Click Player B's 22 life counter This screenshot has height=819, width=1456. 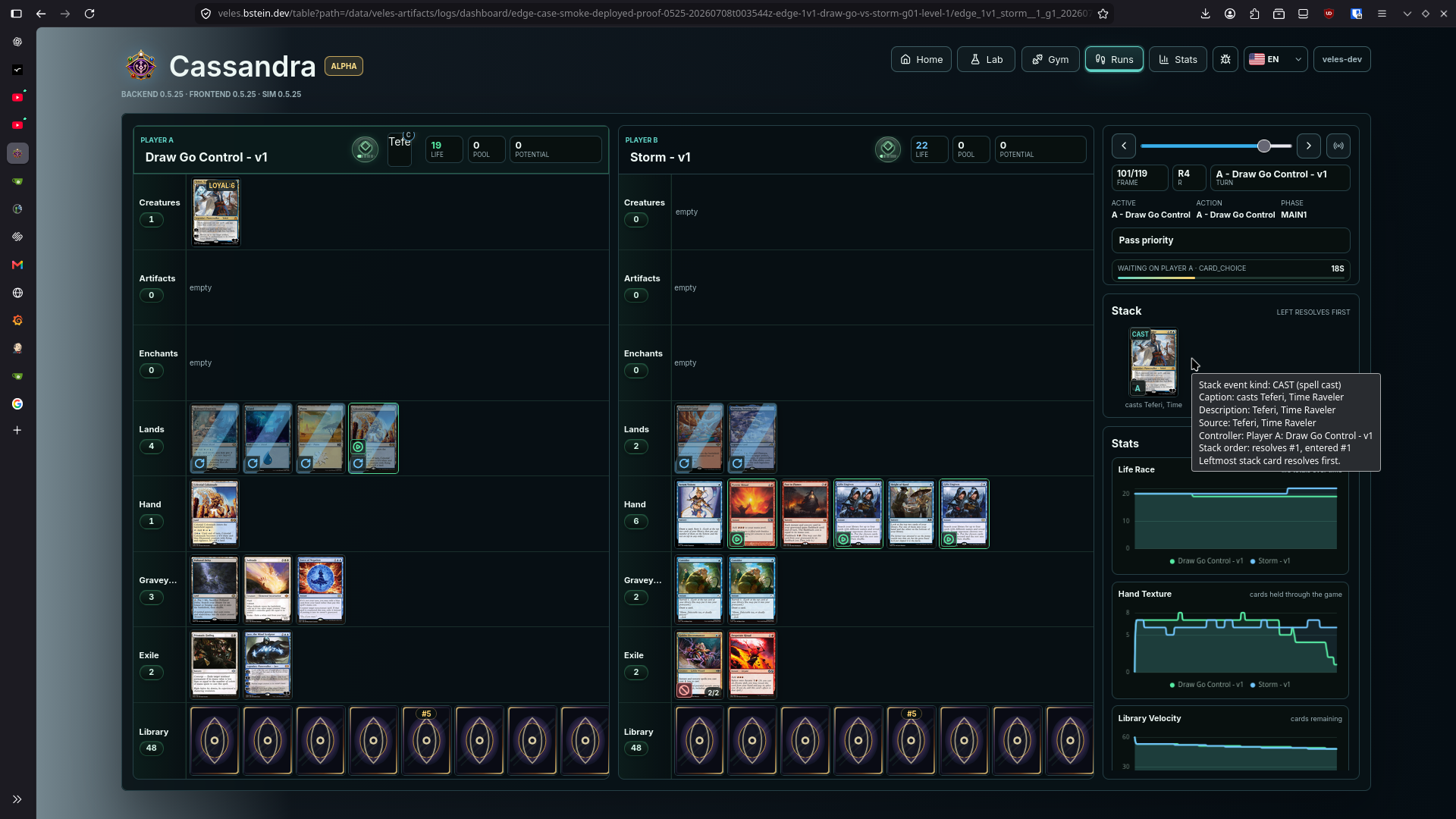point(929,149)
